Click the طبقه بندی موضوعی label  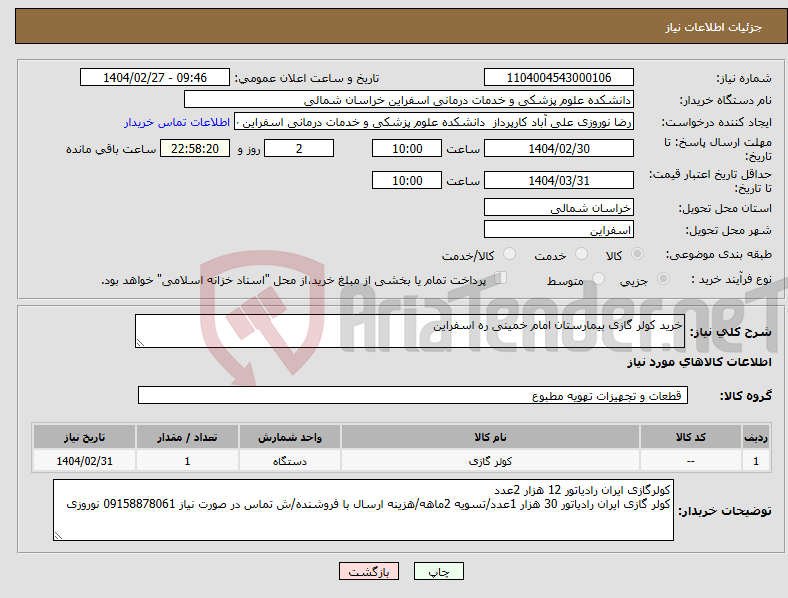point(719,255)
